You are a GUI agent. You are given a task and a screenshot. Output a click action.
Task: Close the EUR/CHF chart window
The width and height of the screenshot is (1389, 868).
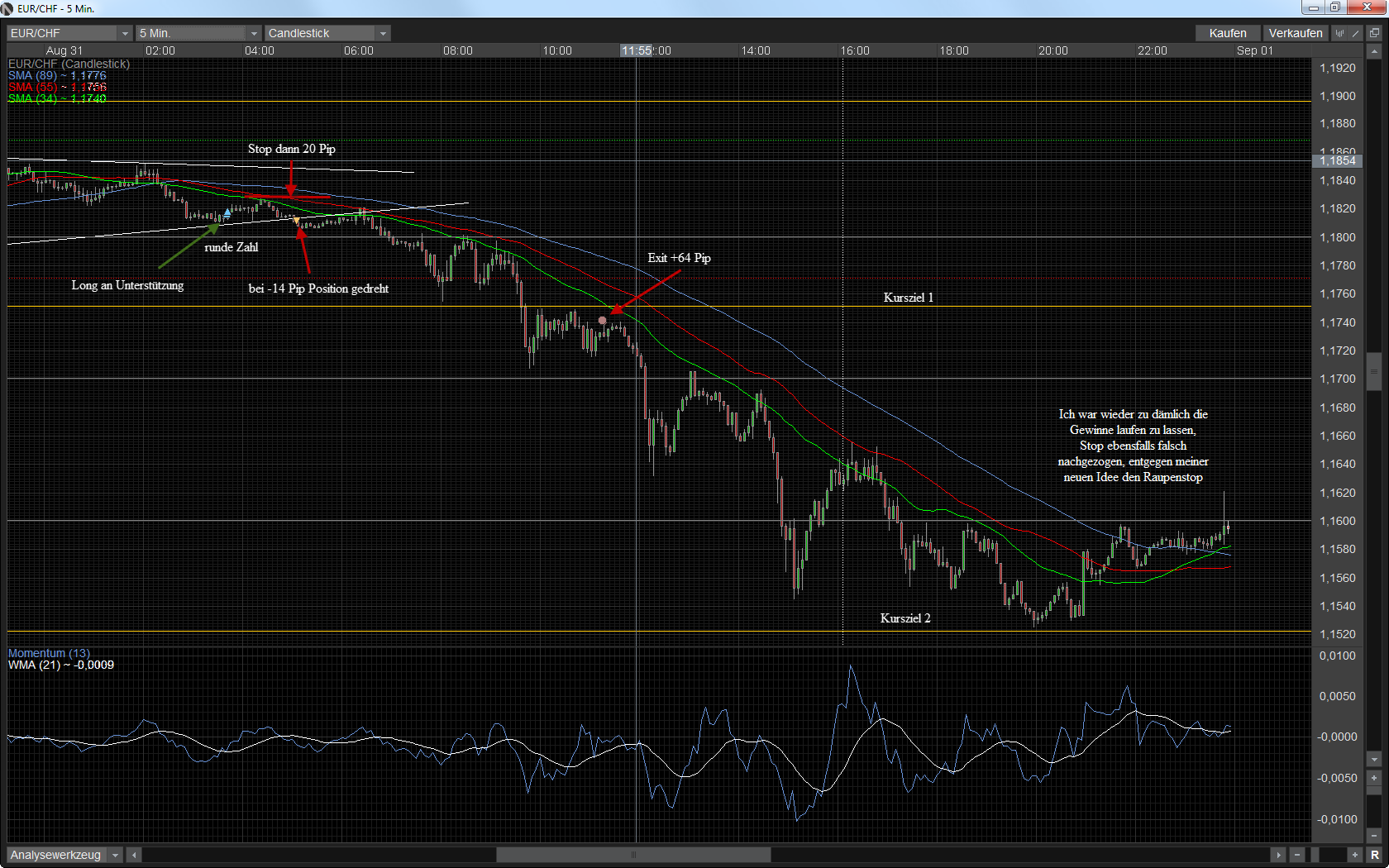click(1366, 7)
